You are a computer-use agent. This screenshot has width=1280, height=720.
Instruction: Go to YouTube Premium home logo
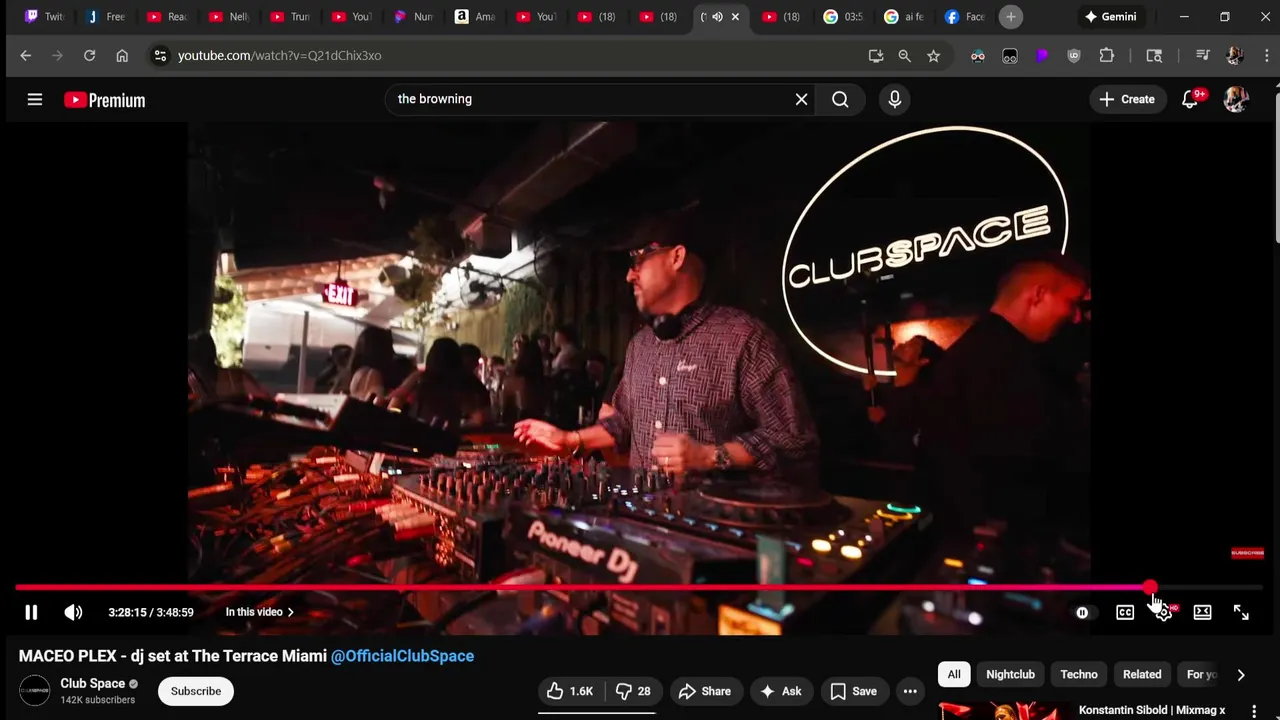click(x=104, y=100)
